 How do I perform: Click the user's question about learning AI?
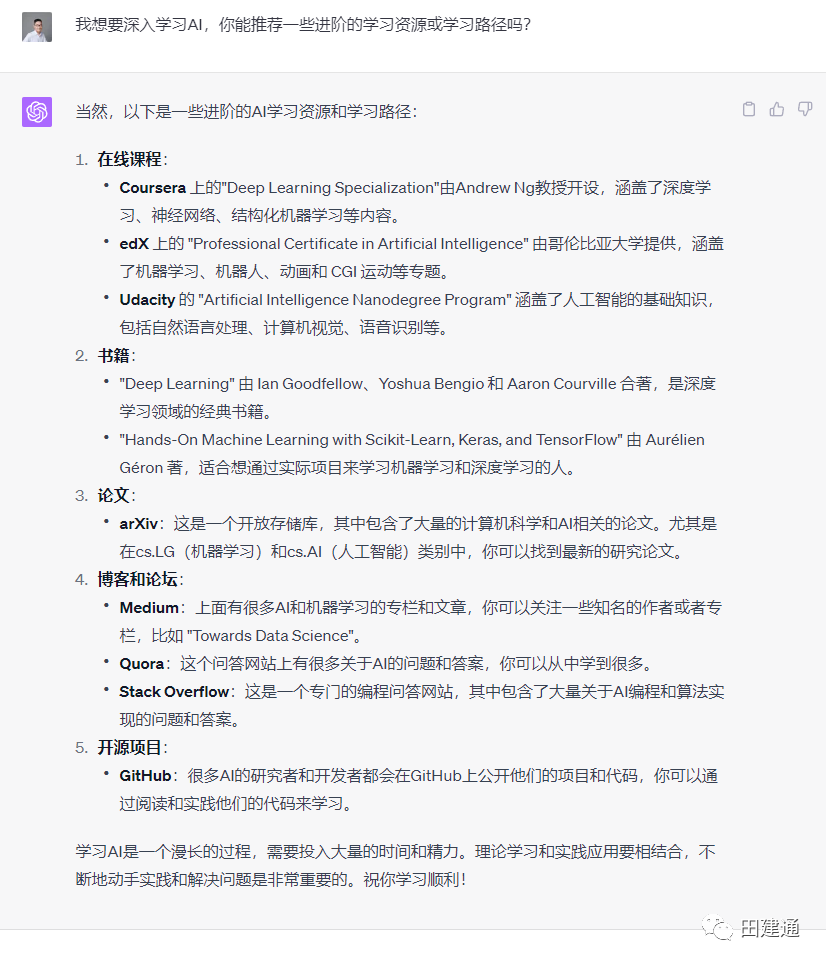tap(302, 24)
